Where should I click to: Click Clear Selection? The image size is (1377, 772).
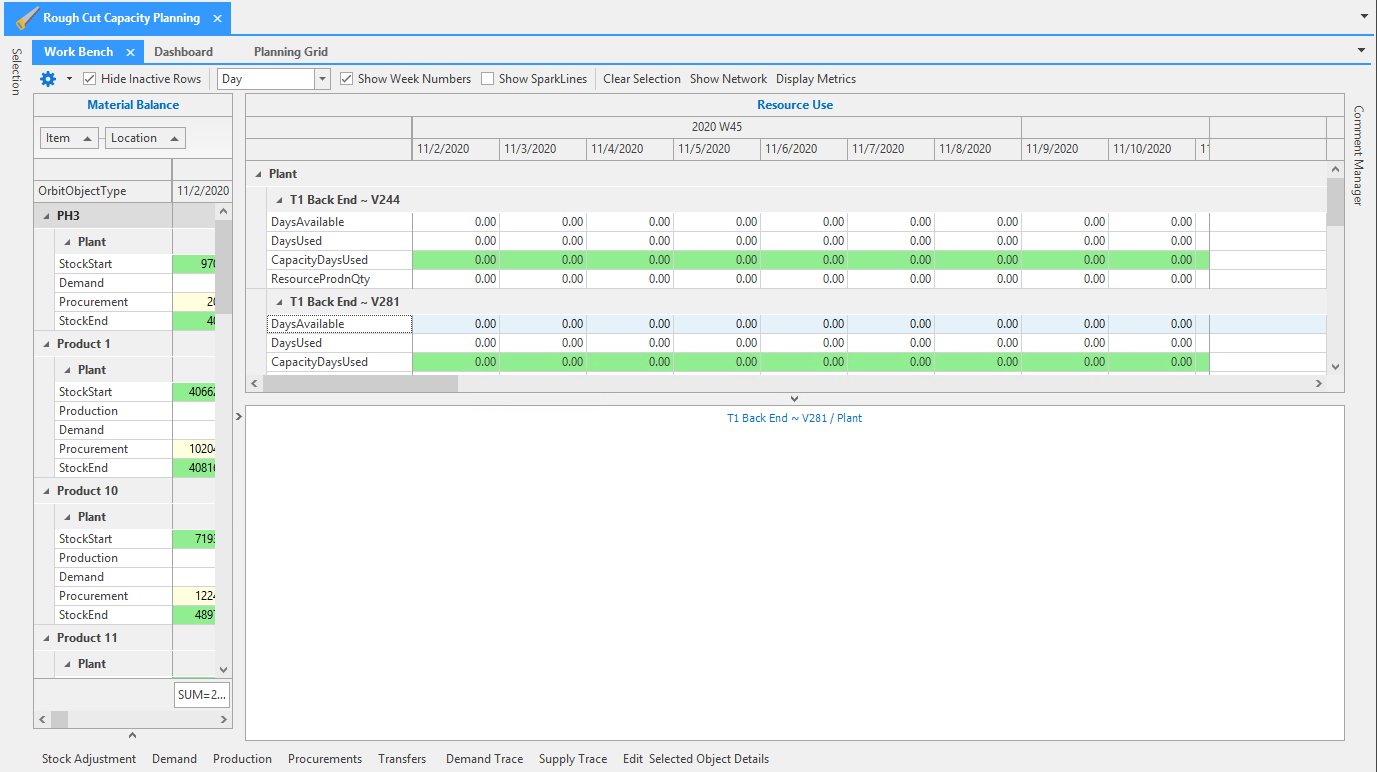tap(642, 79)
